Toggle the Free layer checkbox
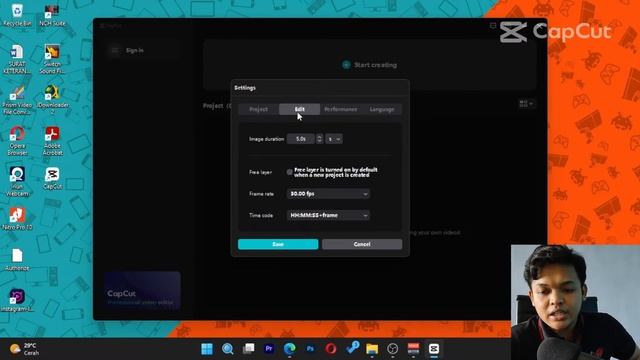Image resolution: width=640 pixels, height=360 pixels. click(289, 172)
